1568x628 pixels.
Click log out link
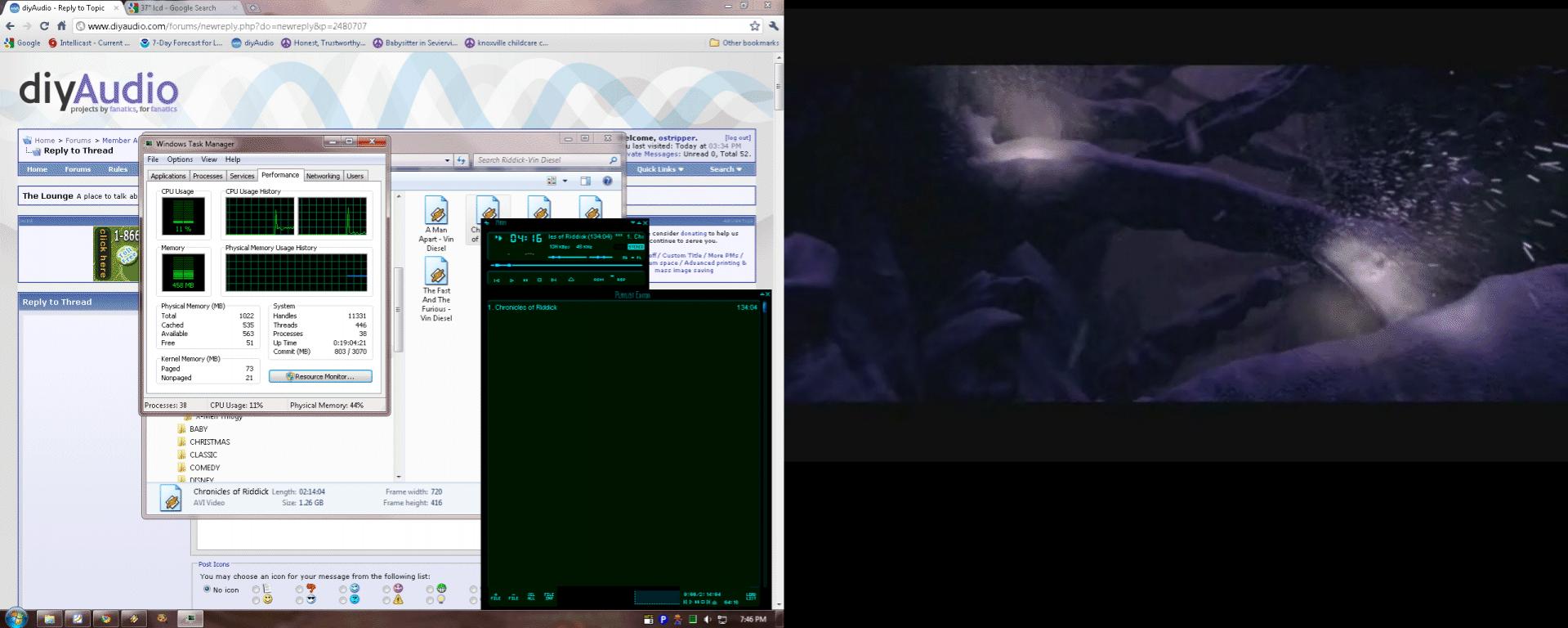[x=738, y=138]
